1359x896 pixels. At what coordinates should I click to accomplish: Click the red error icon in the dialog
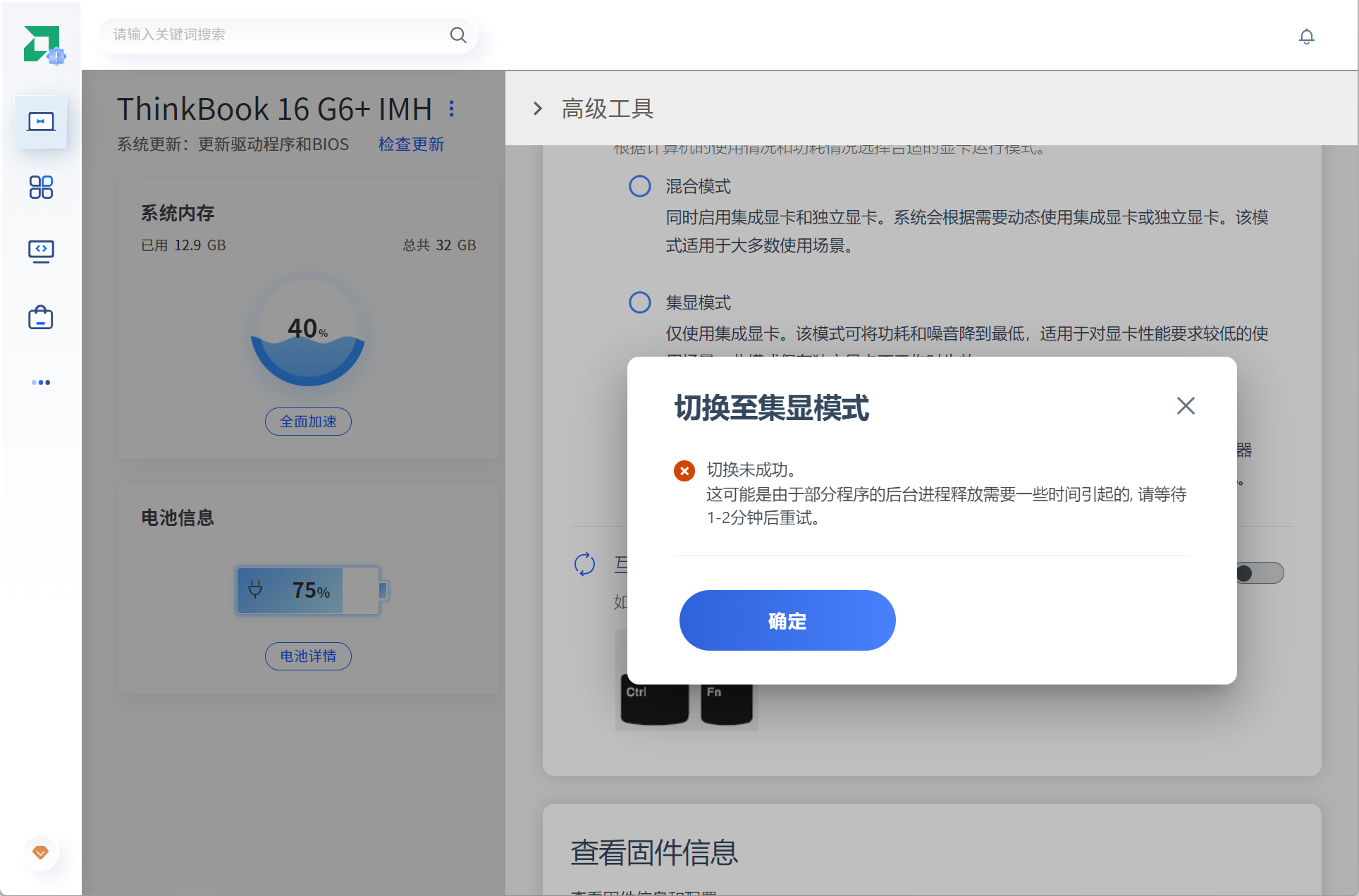tap(684, 471)
